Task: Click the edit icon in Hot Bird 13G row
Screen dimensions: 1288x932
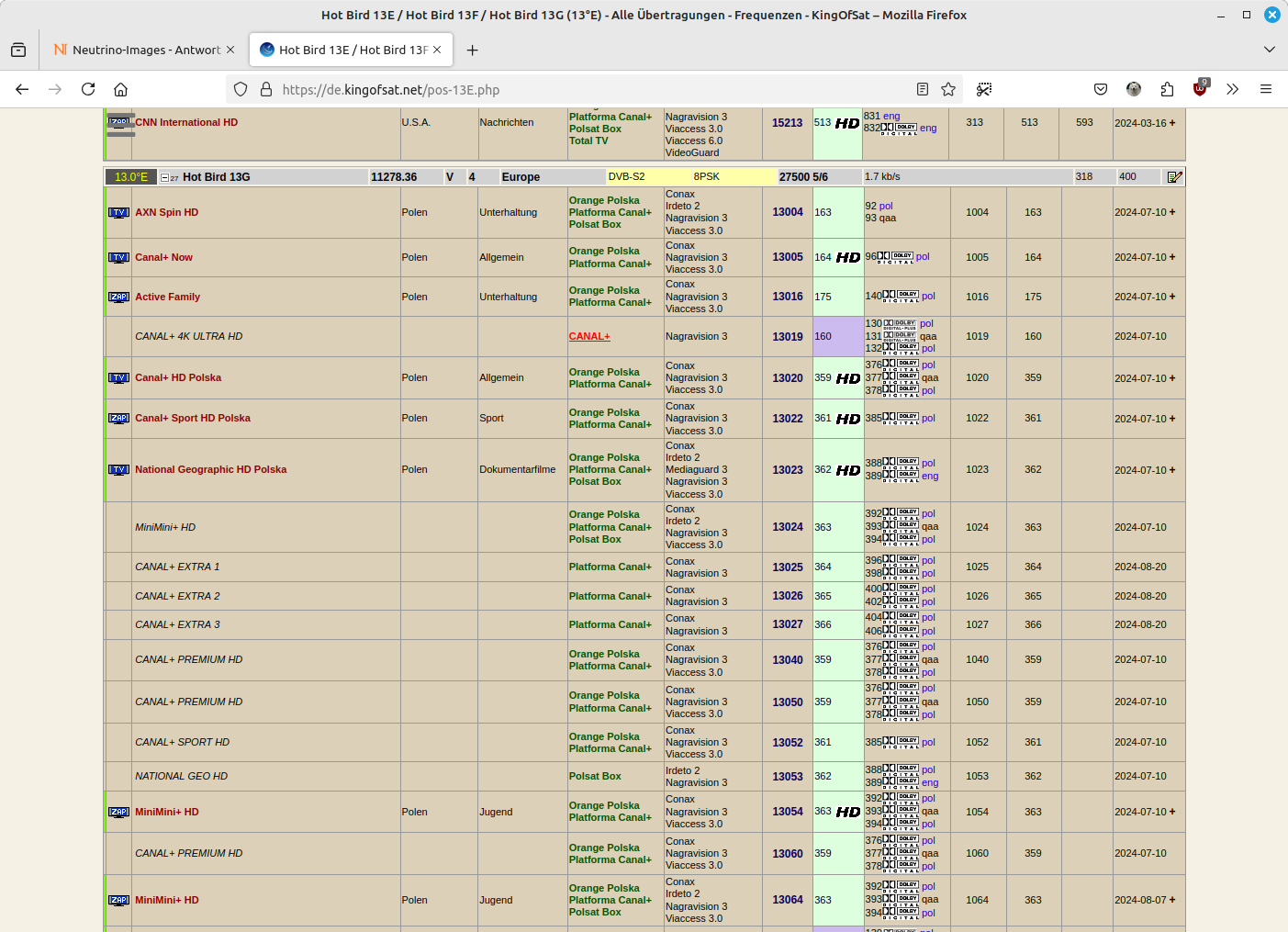Action: click(x=1174, y=177)
